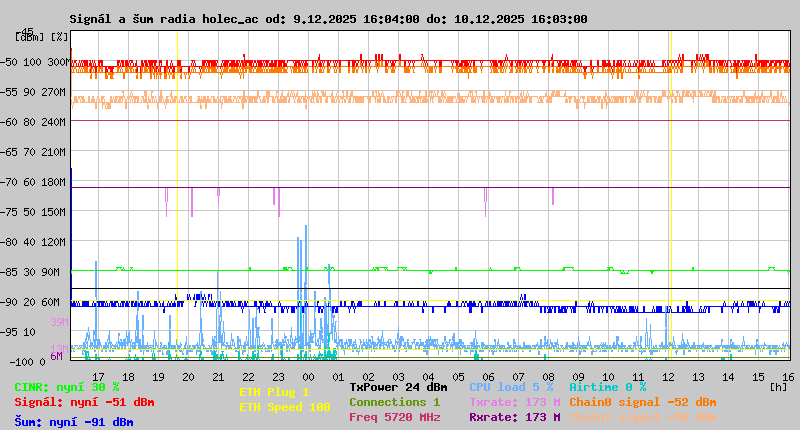Image resolution: width=800 pixels, height=430 pixels.
Task: Click the 'Txrate: 173 M' legend label
Action: pyautogui.click(x=515, y=402)
